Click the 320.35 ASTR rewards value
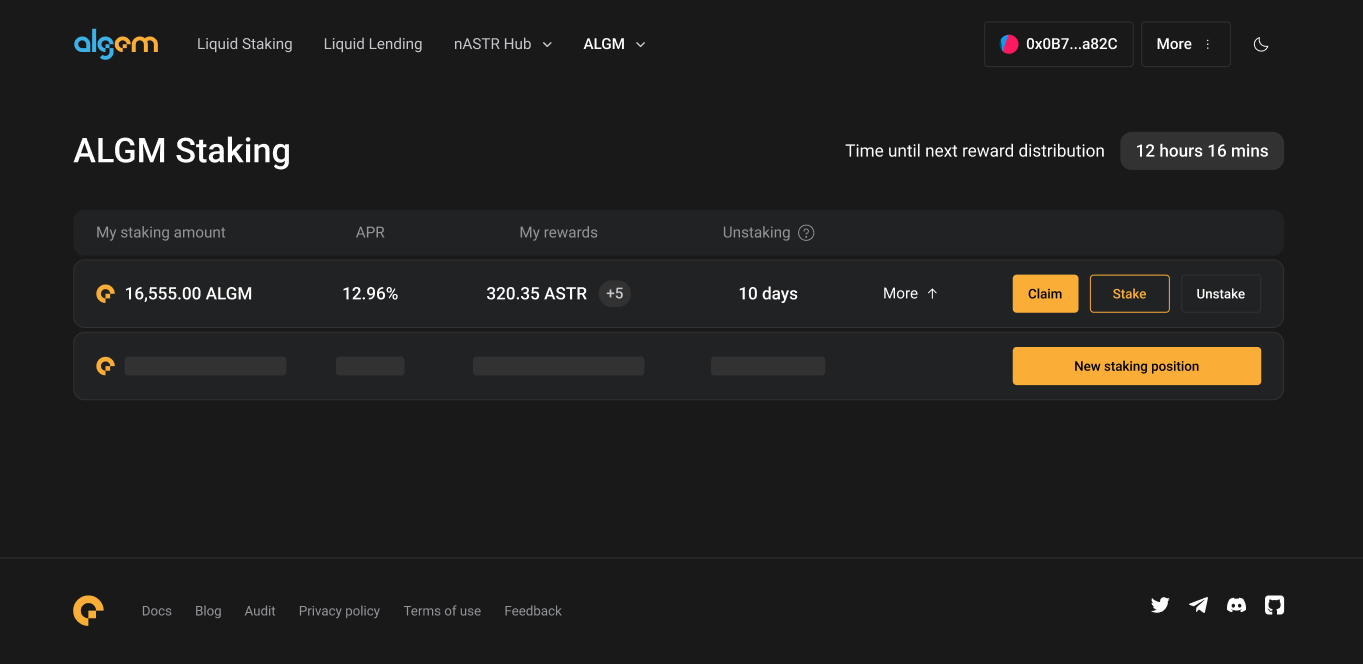The height and width of the screenshot is (664, 1363). click(536, 294)
